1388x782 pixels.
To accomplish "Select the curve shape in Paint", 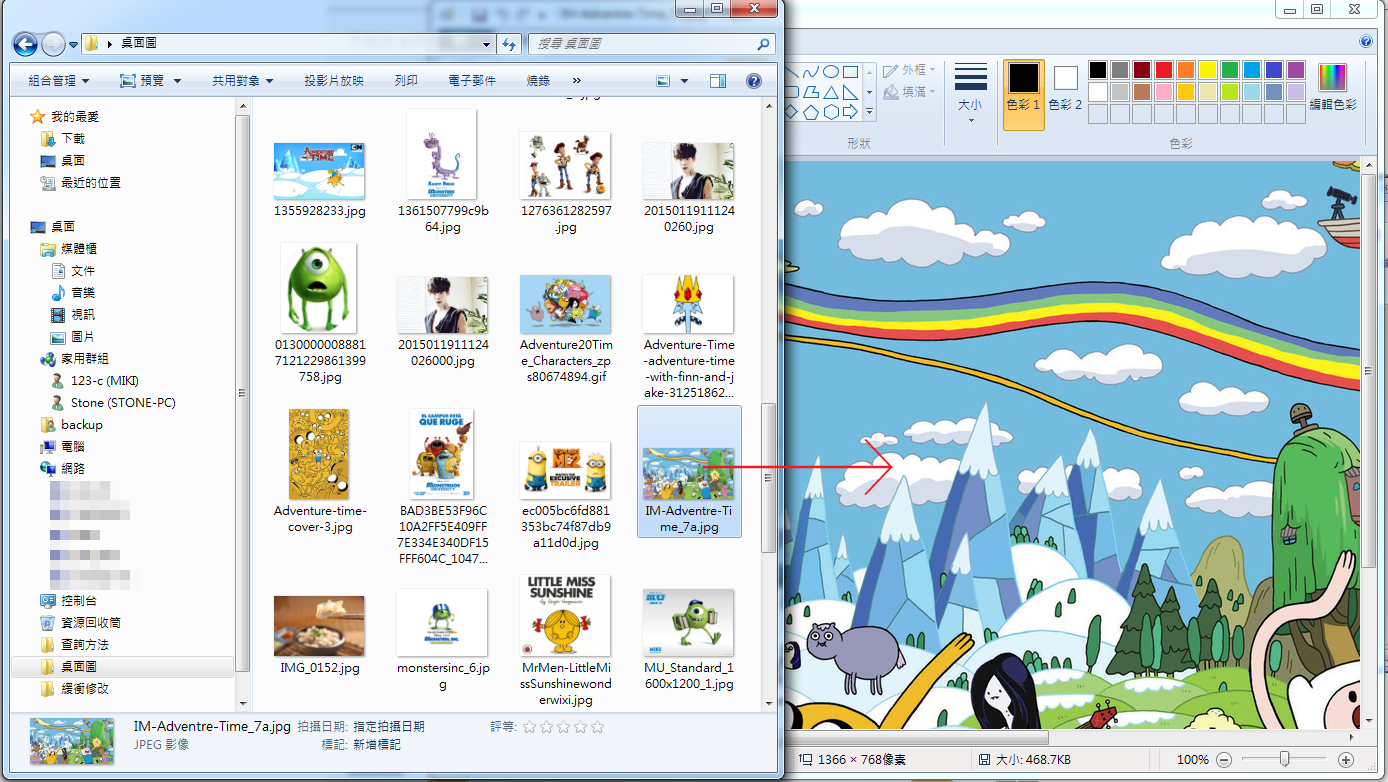I will (812, 72).
